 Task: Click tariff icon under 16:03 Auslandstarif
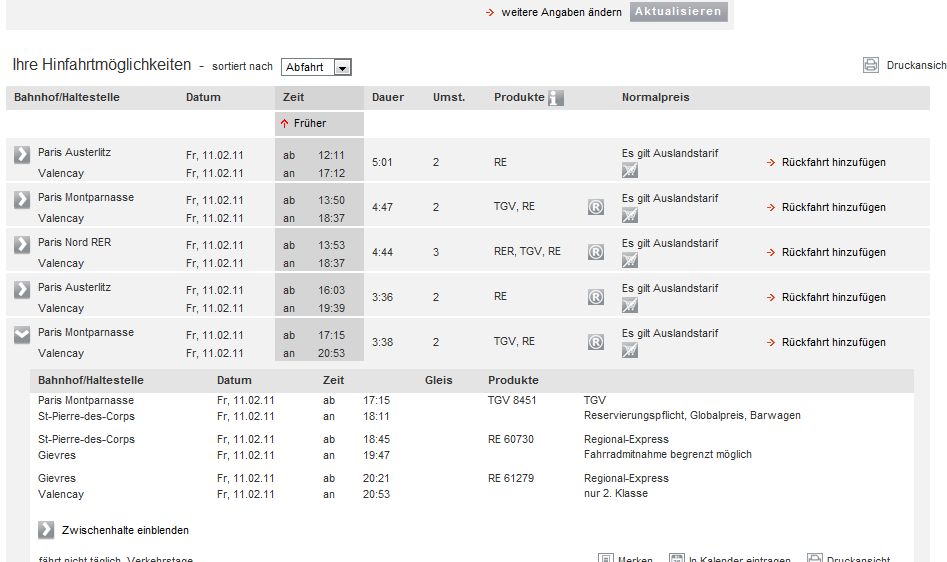630,305
